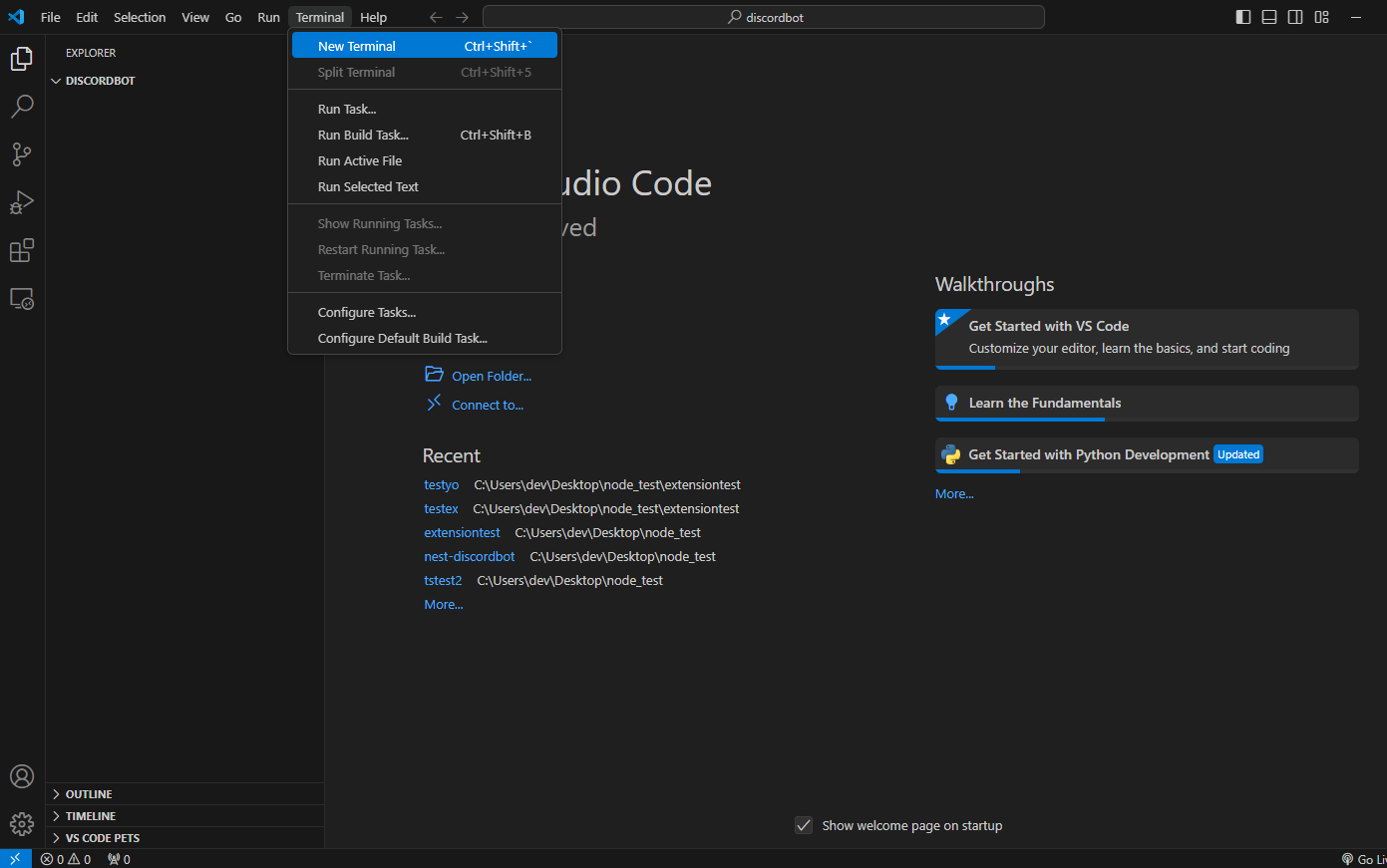This screenshot has width=1387, height=868.
Task: Select New Terminal from the menu
Action: click(x=425, y=46)
